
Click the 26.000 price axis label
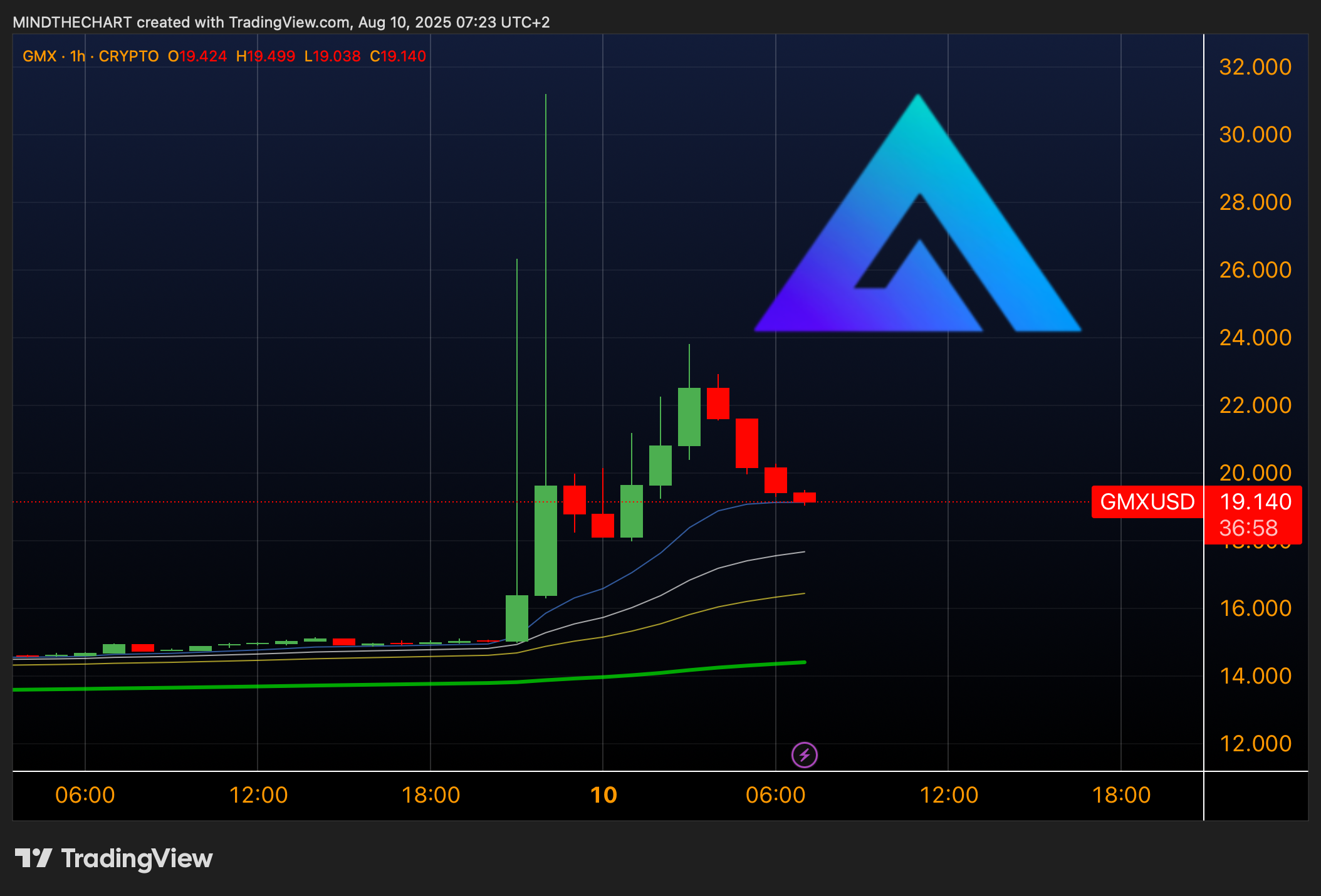click(x=1255, y=270)
